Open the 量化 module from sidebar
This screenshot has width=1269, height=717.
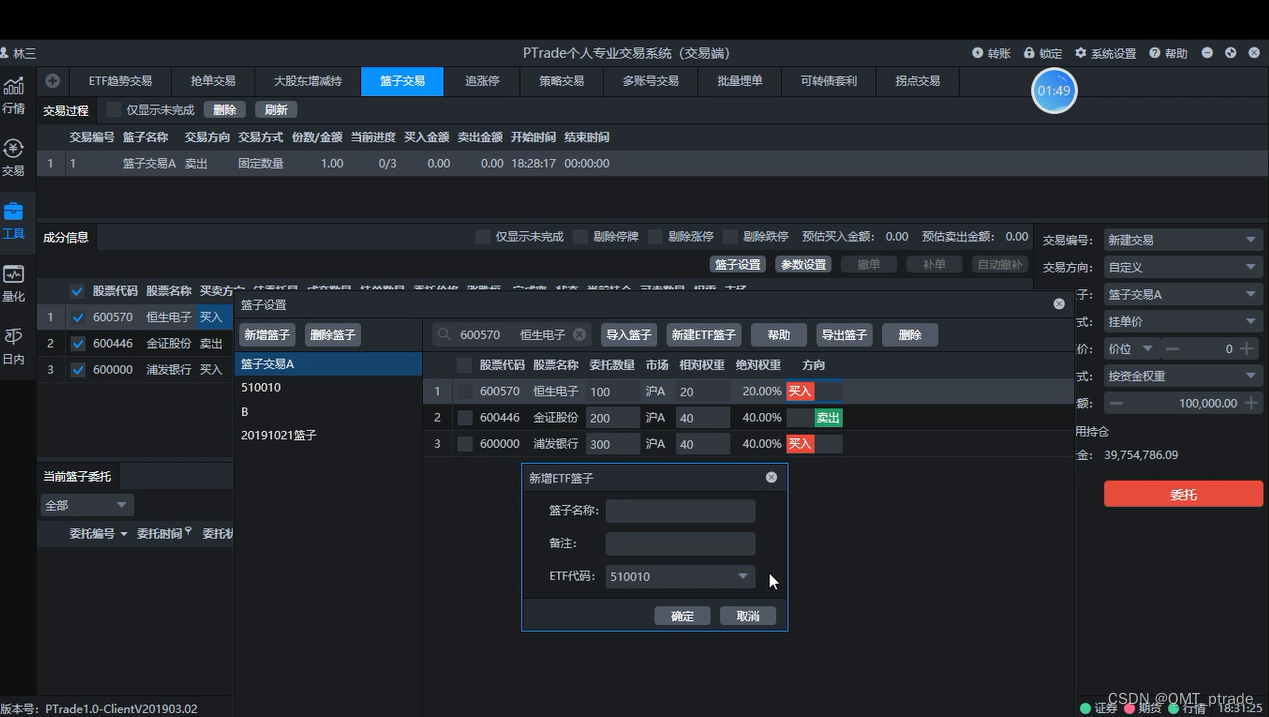(x=15, y=280)
